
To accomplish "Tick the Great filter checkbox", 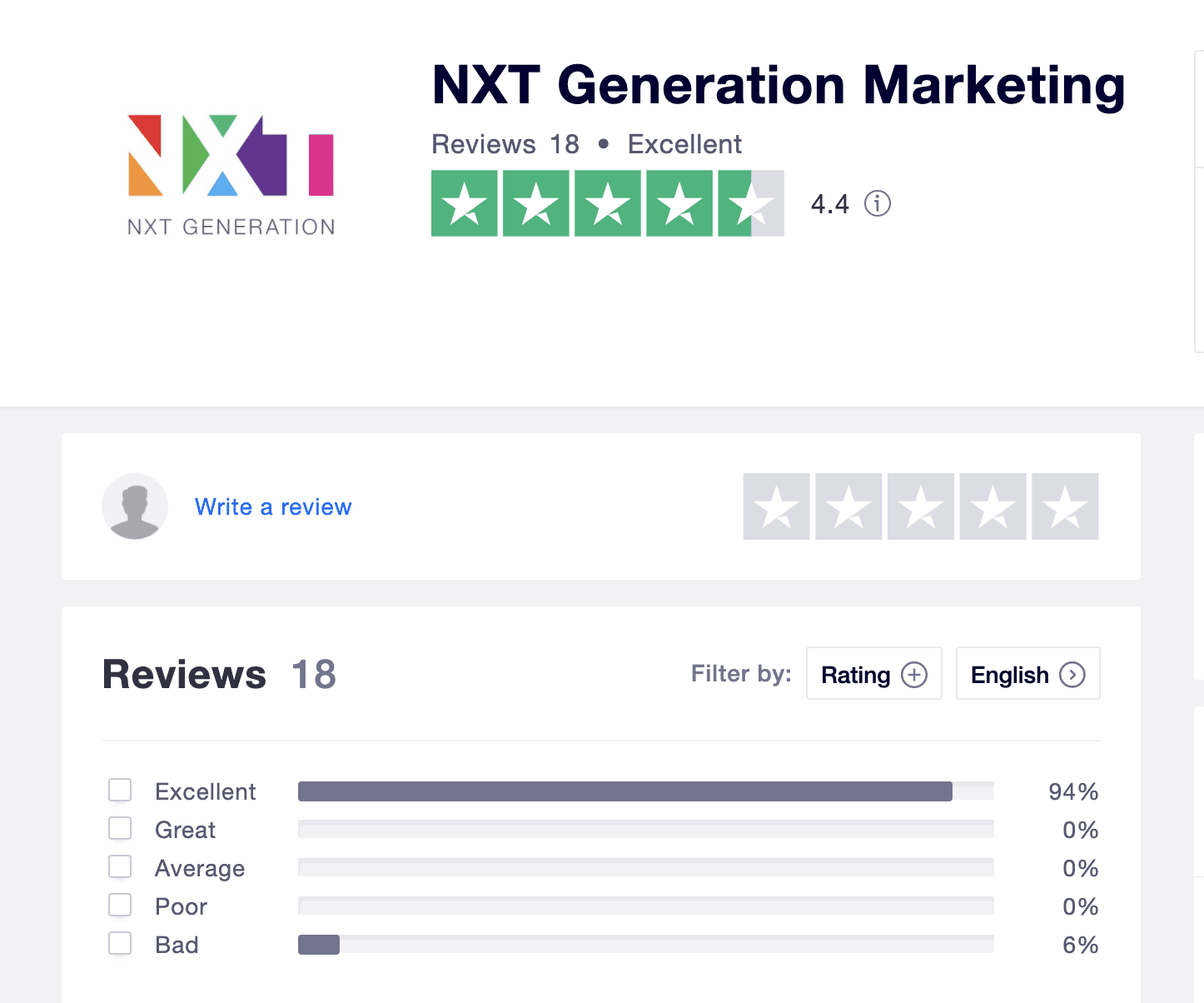I will click(x=120, y=828).
